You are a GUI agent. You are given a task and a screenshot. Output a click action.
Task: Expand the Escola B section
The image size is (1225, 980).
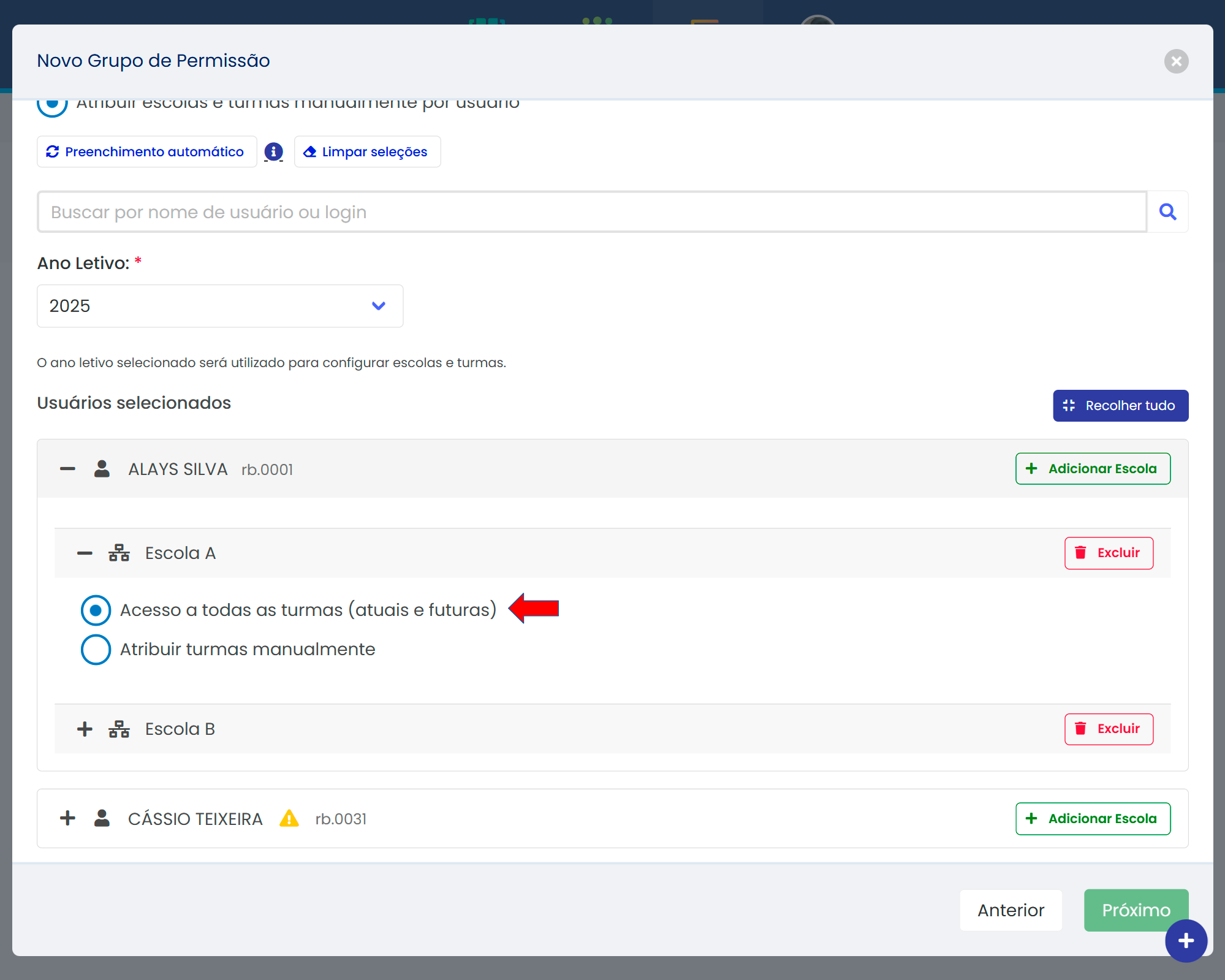pos(85,729)
